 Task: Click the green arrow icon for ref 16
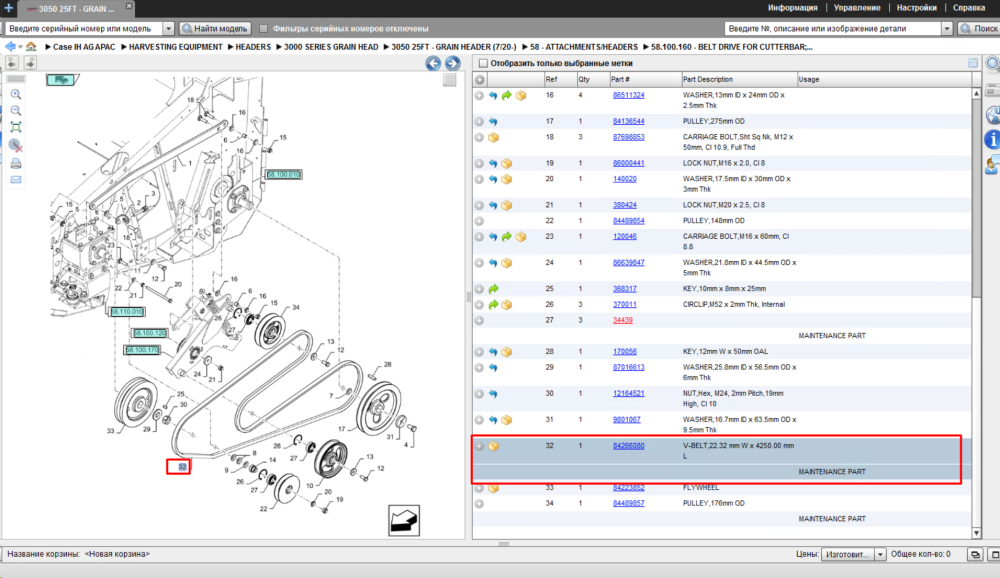[506, 95]
